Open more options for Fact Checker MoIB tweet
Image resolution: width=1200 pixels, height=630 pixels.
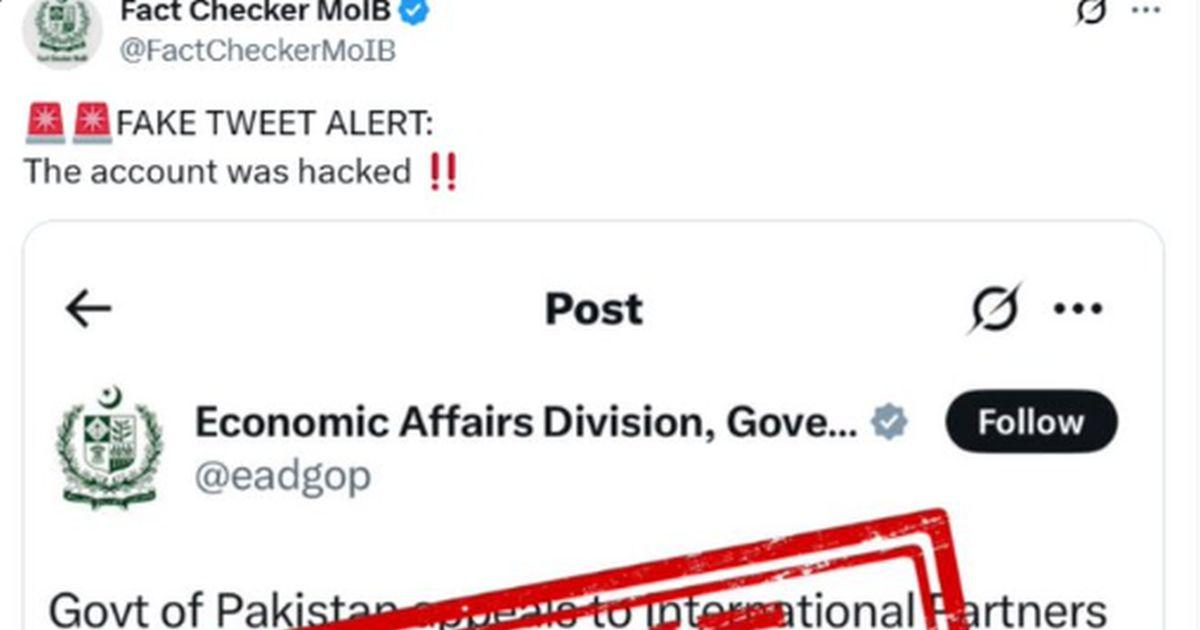(x=1146, y=10)
